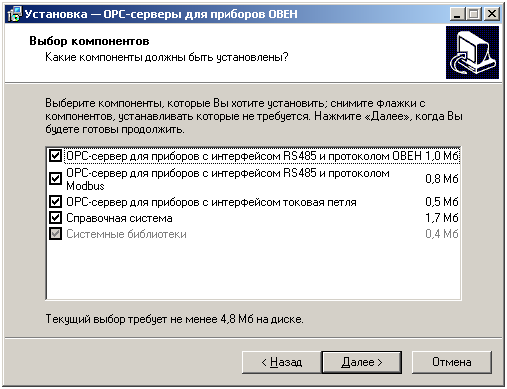Click the 0,8 Мб size of the Modbus component

click(442, 179)
